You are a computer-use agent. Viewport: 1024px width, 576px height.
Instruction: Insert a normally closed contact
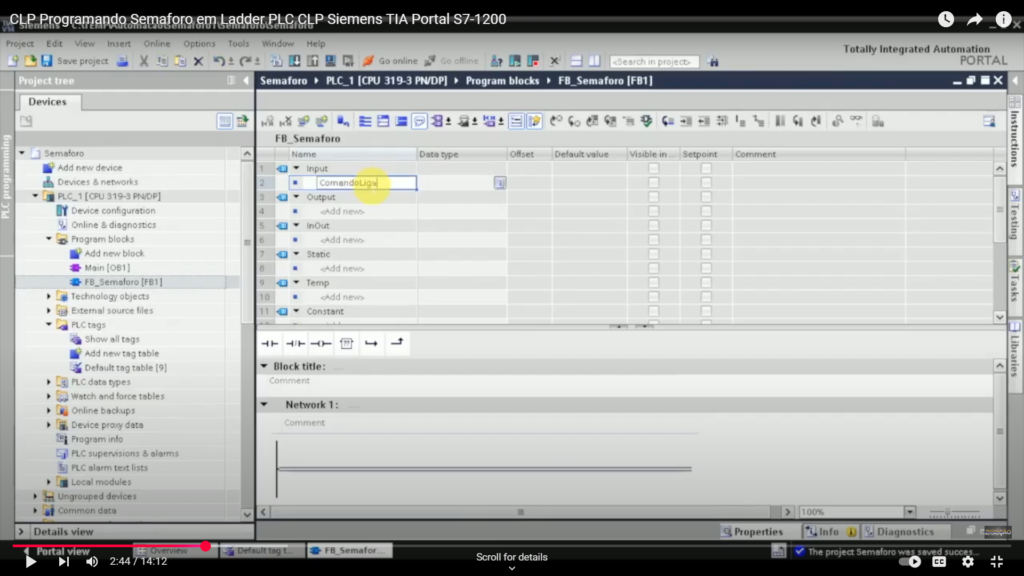coord(295,343)
